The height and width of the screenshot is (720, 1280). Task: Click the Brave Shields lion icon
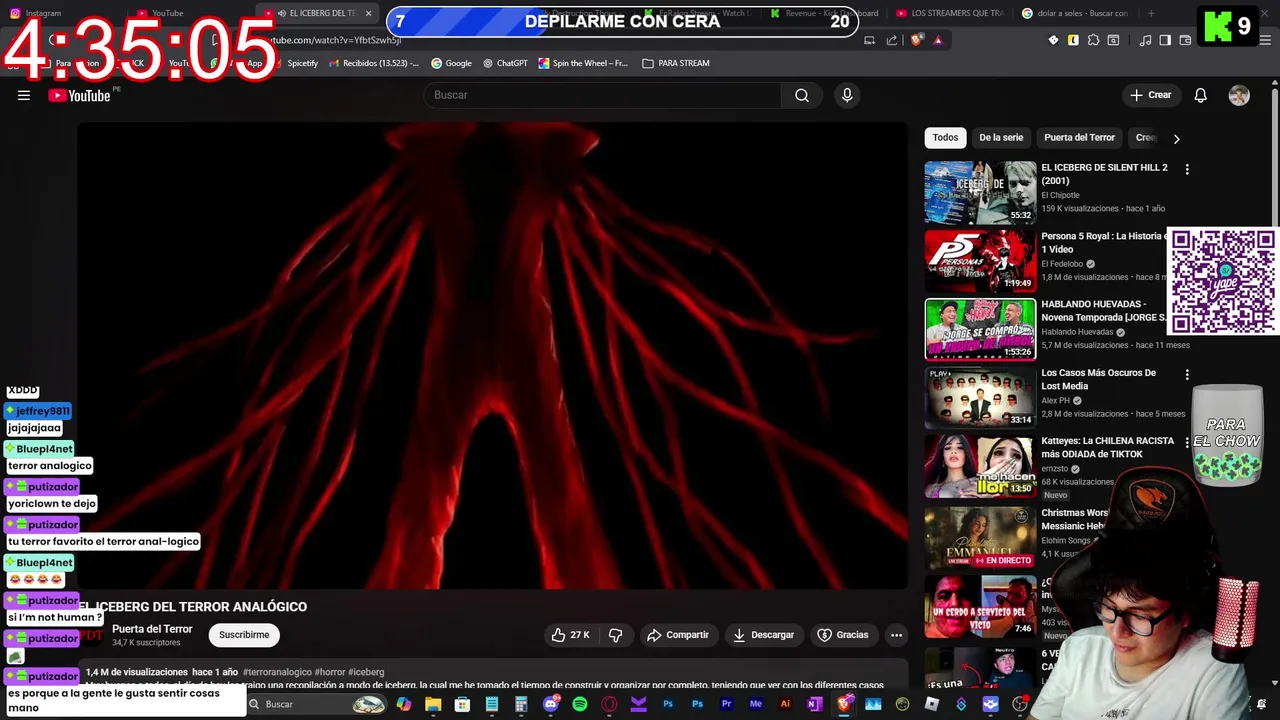917,40
